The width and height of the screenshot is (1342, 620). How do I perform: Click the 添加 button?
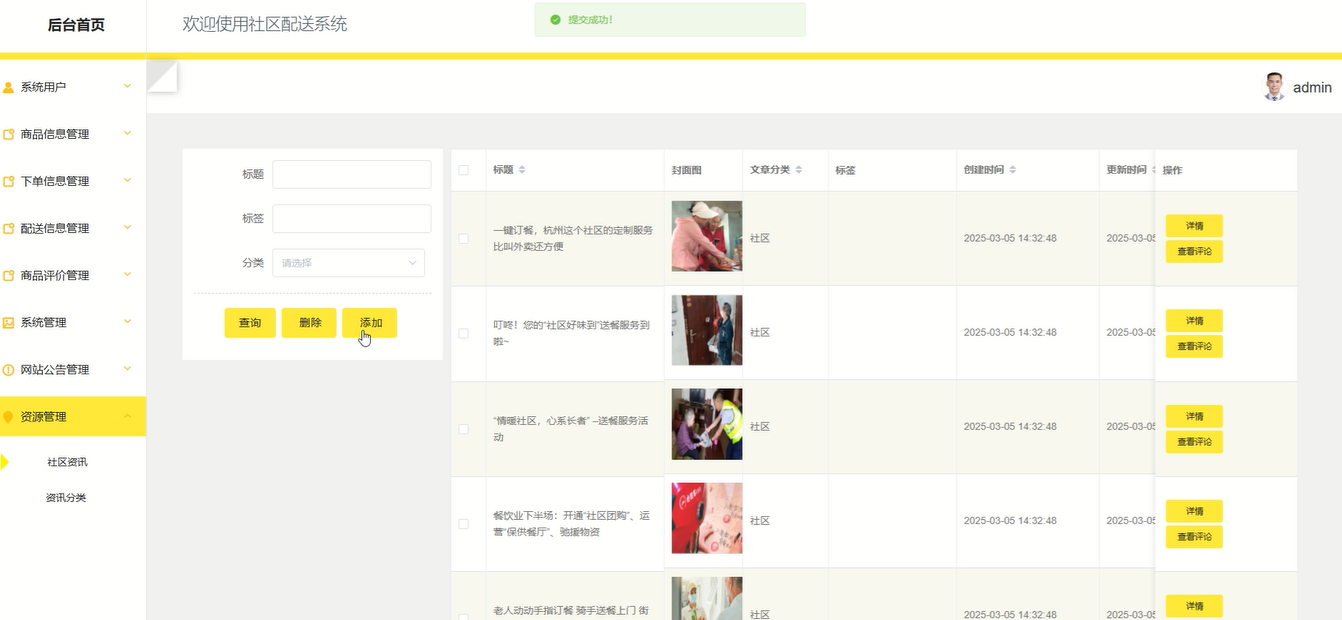370,323
